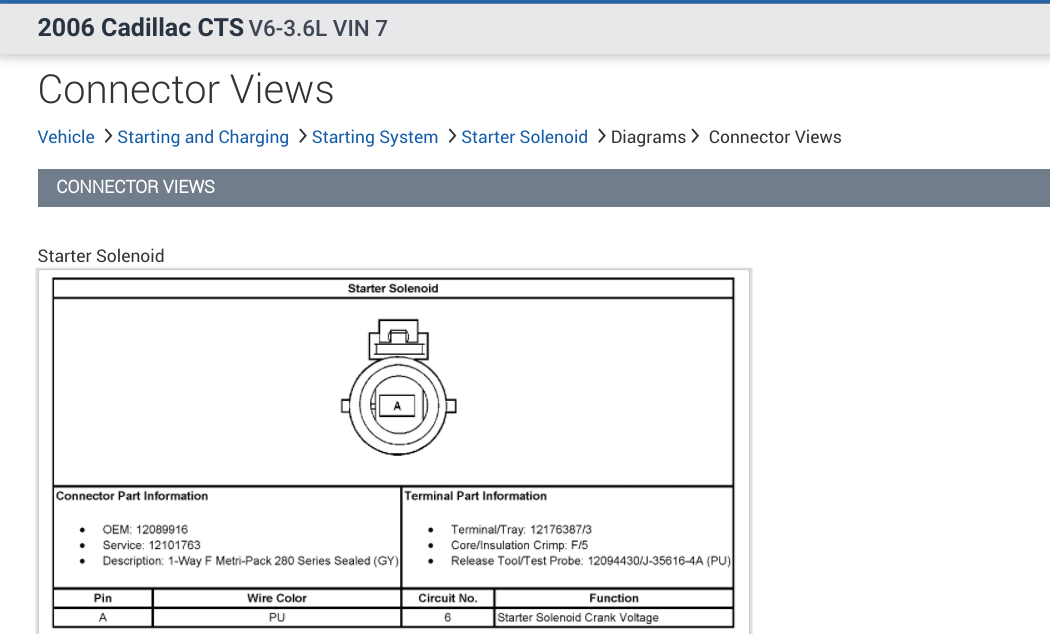This screenshot has height=634, width=1050.
Task: Select Starter Solenoid Crank Voltage cell
Action: pyautogui.click(x=614, y=617)
